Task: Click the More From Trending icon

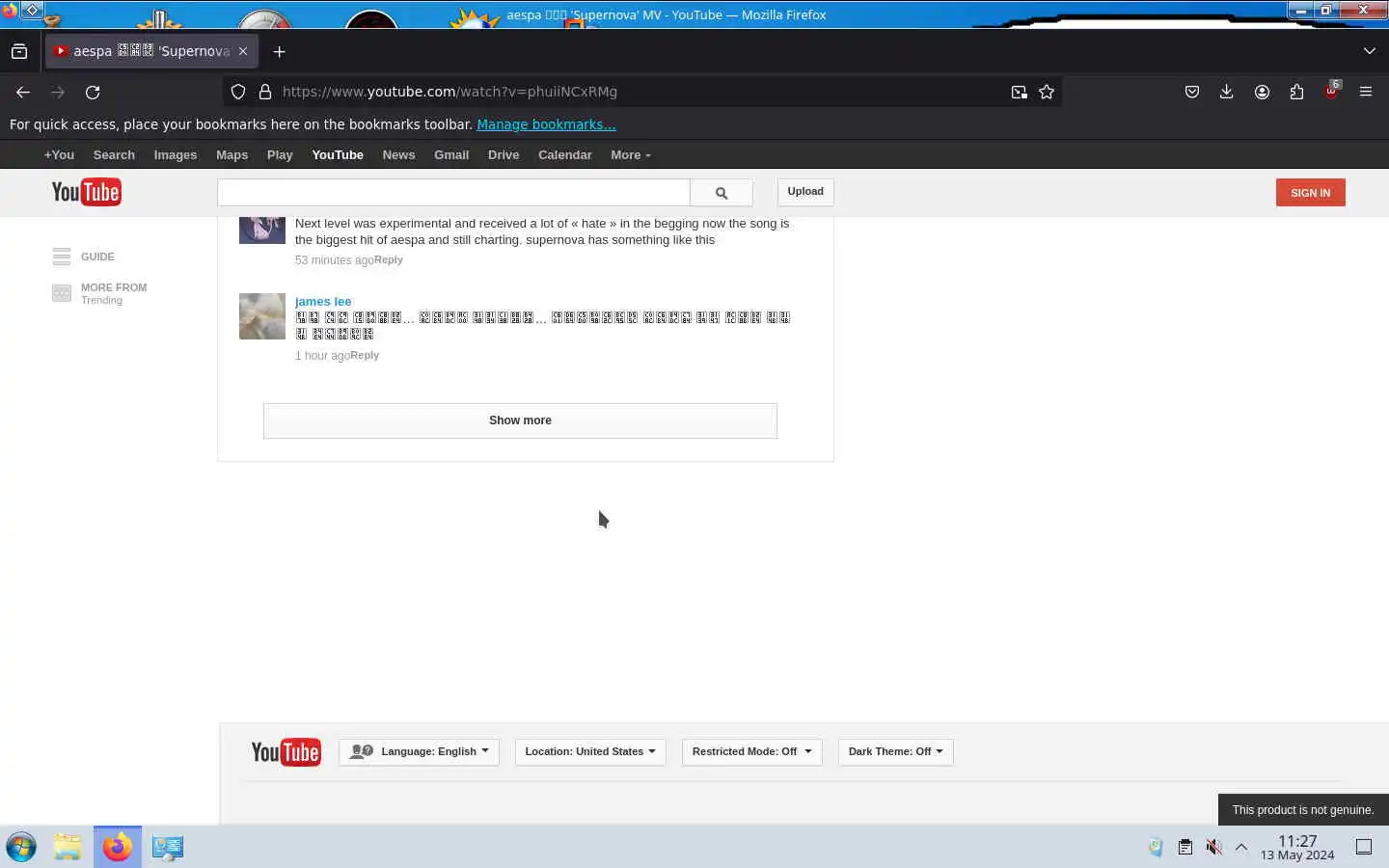Action: pyautogui.click(x=62, y=293)
